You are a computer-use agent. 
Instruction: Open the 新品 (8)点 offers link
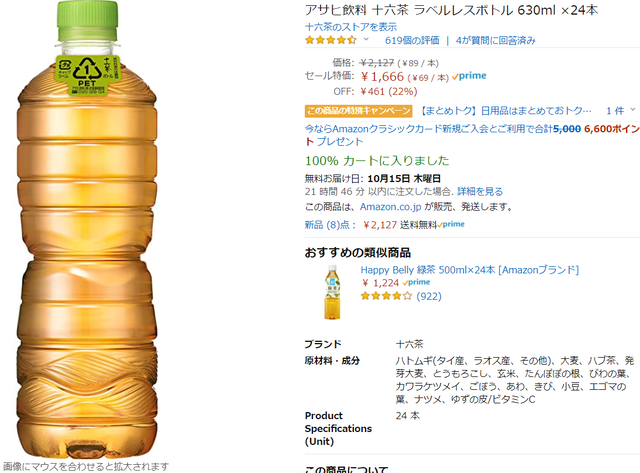coord(330,225)
